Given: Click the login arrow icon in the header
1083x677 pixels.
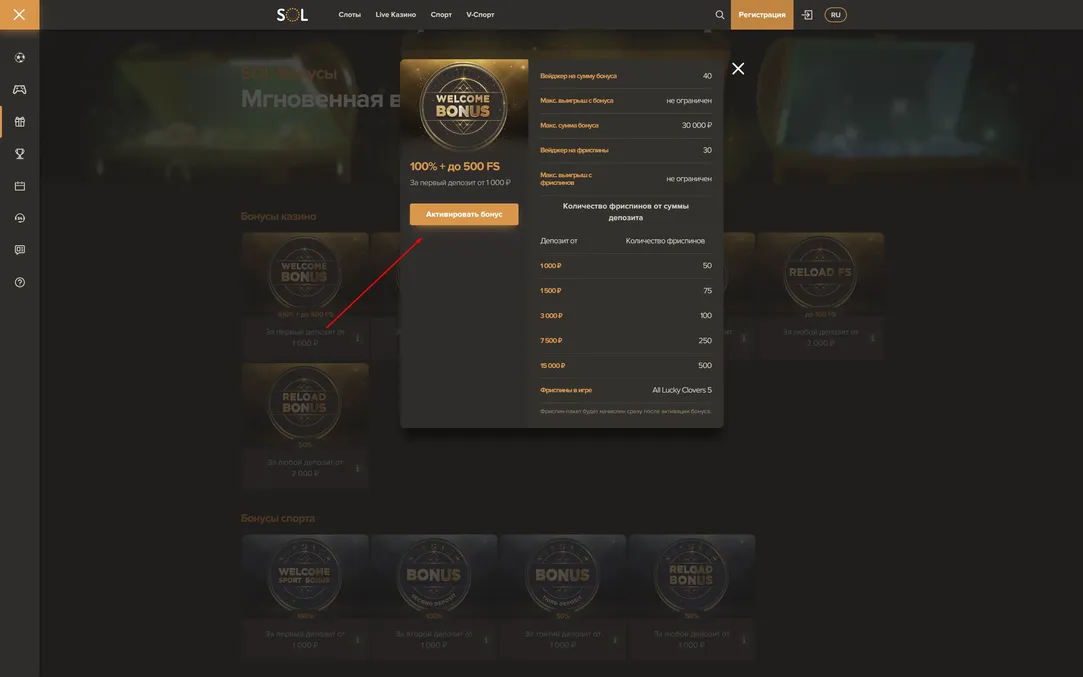Looking at the screenshot, I should coord(807,15).
